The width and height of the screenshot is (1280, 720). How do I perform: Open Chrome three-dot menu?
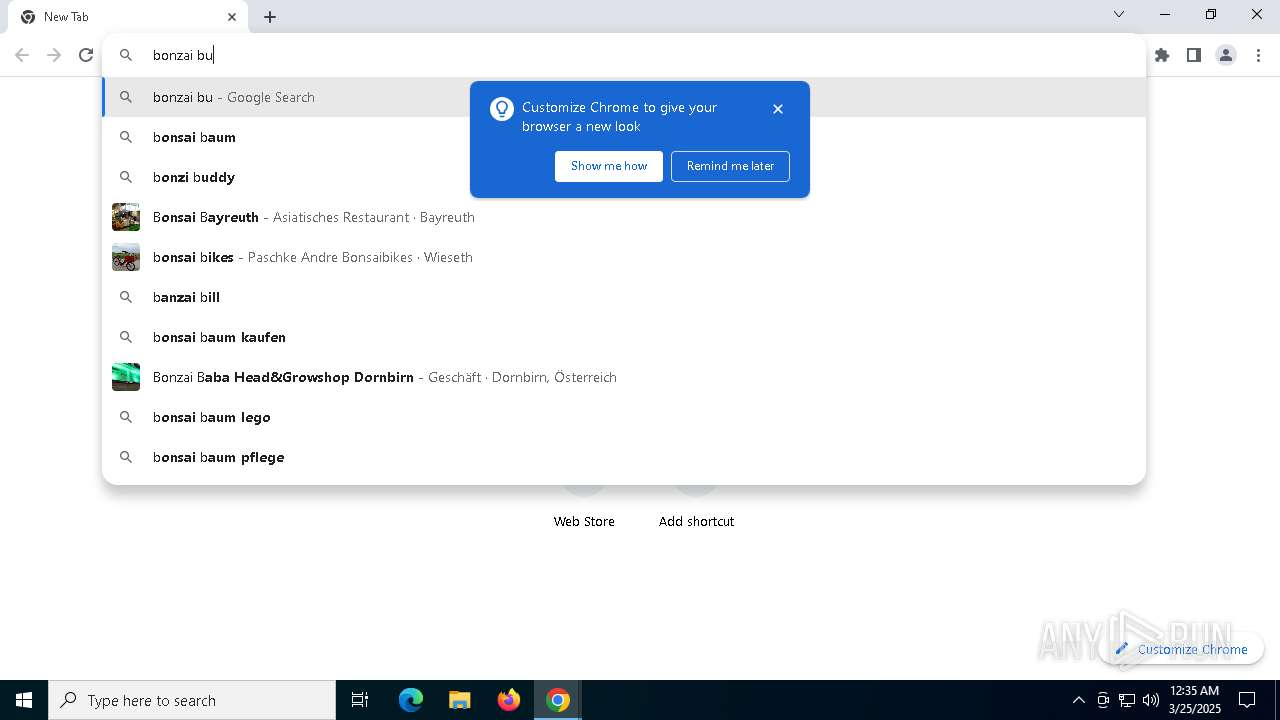tap(1258, 56)
